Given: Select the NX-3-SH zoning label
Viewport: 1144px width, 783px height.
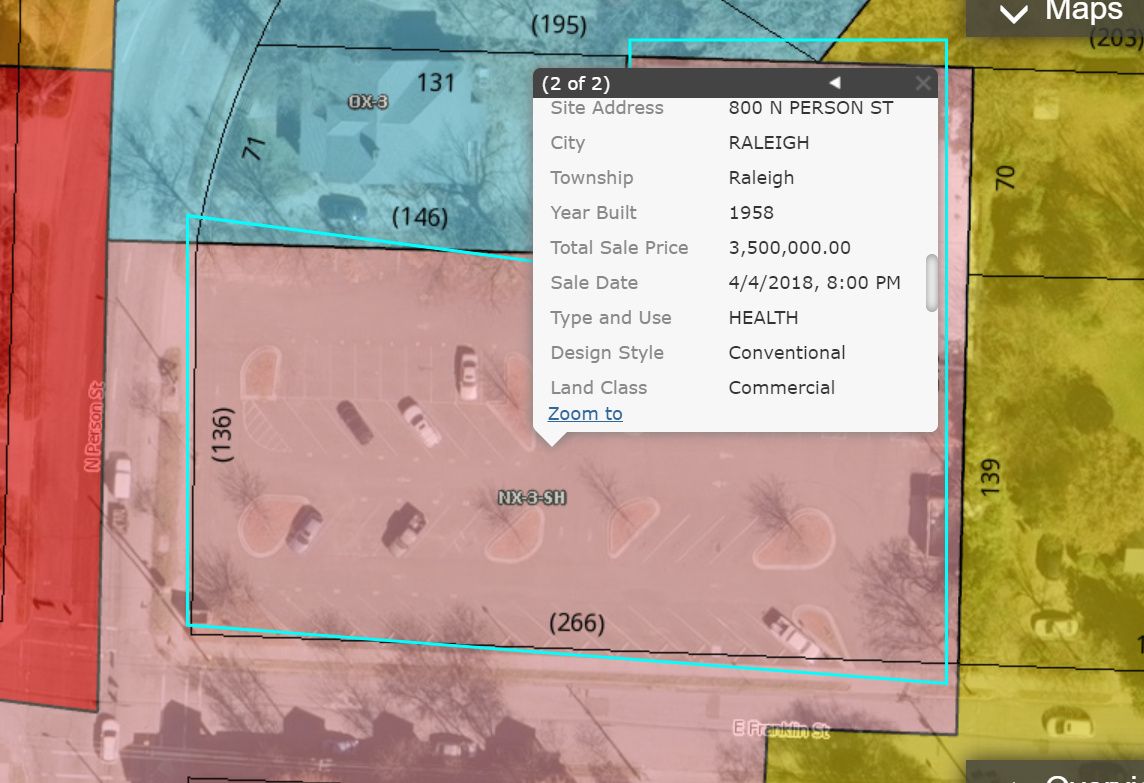Looking at the screenshot, I should (x=532, y=496).
